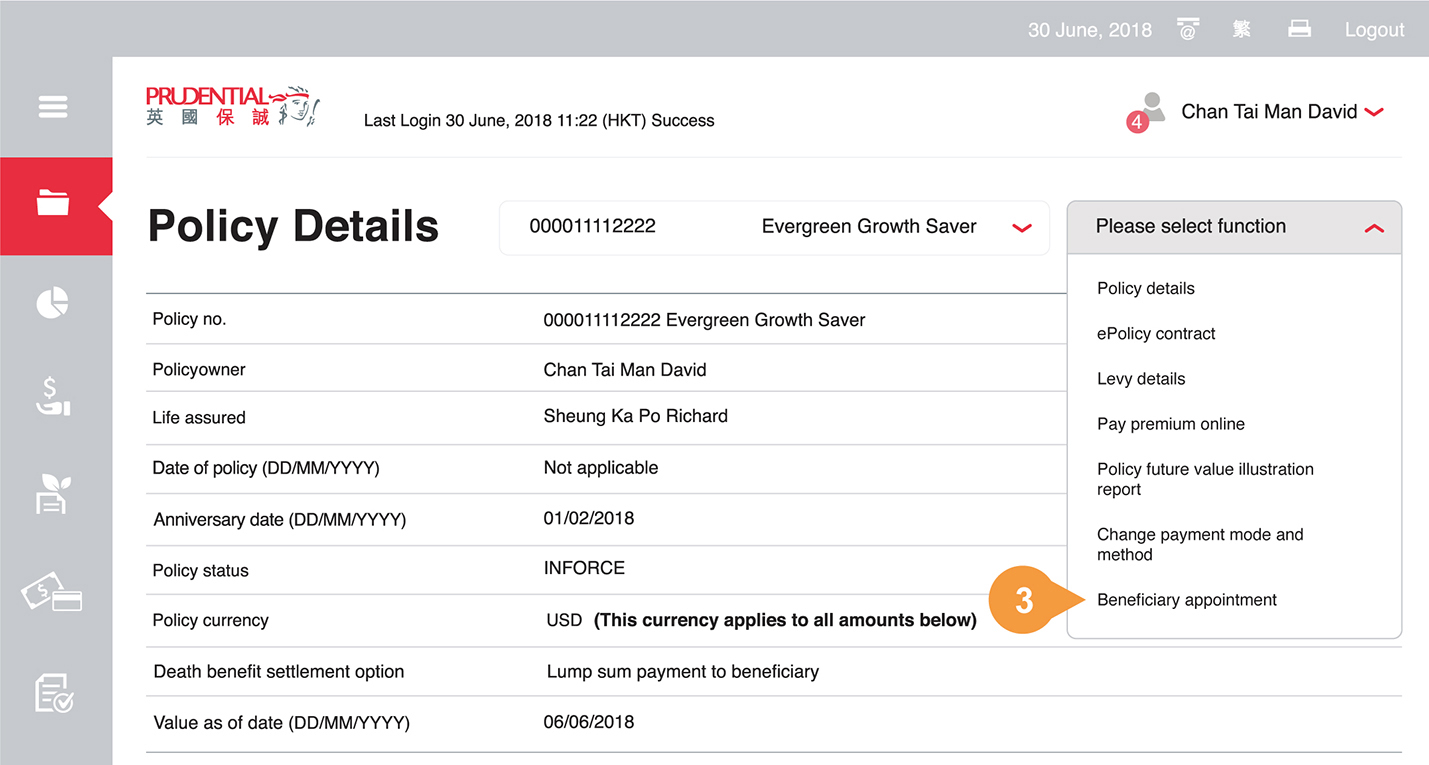Screen dimensions: 1429x765
Task: Click the email message icon in top bar
Action: 1188,29
